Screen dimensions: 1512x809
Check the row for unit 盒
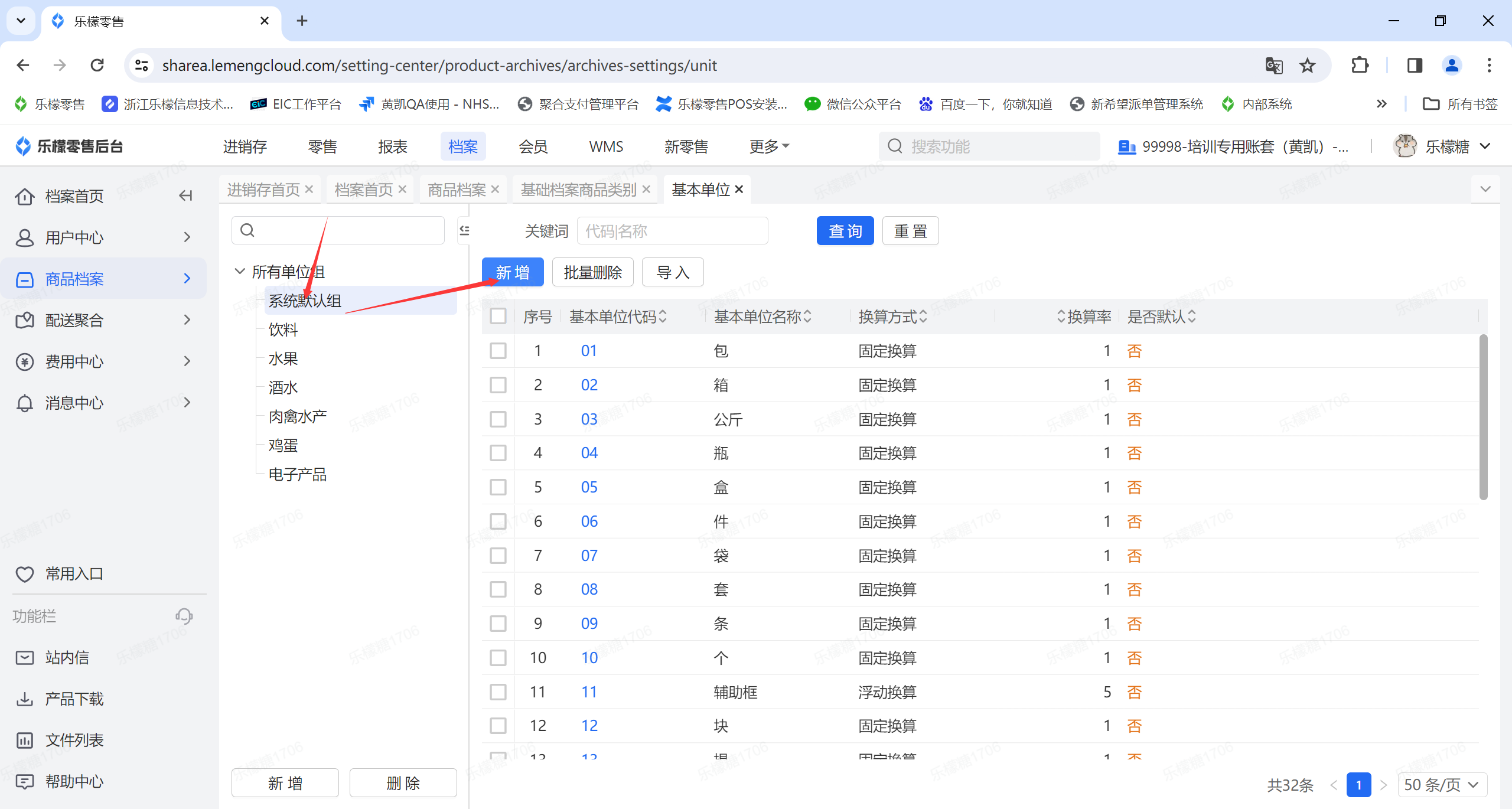click(x=498, y=487)
